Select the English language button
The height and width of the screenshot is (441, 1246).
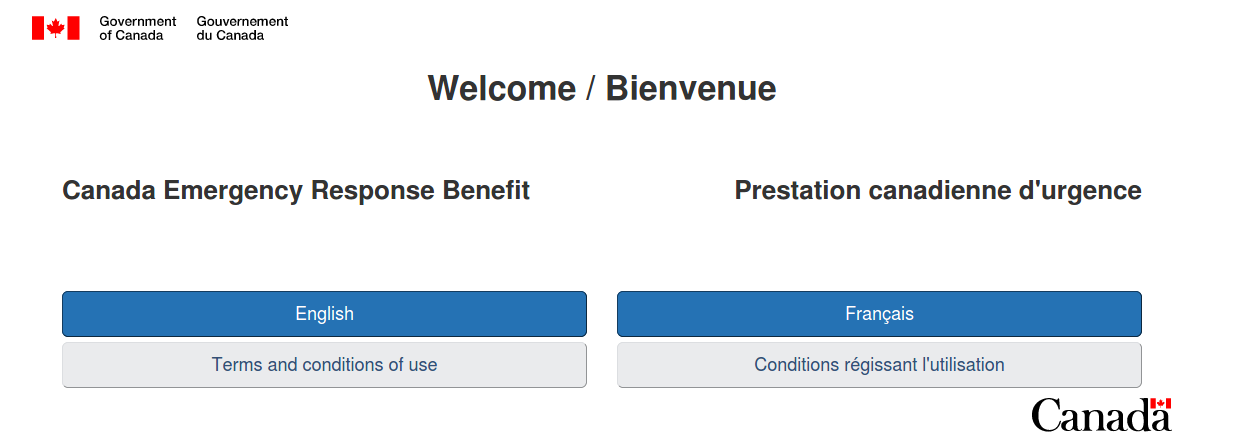pos(324,314)
